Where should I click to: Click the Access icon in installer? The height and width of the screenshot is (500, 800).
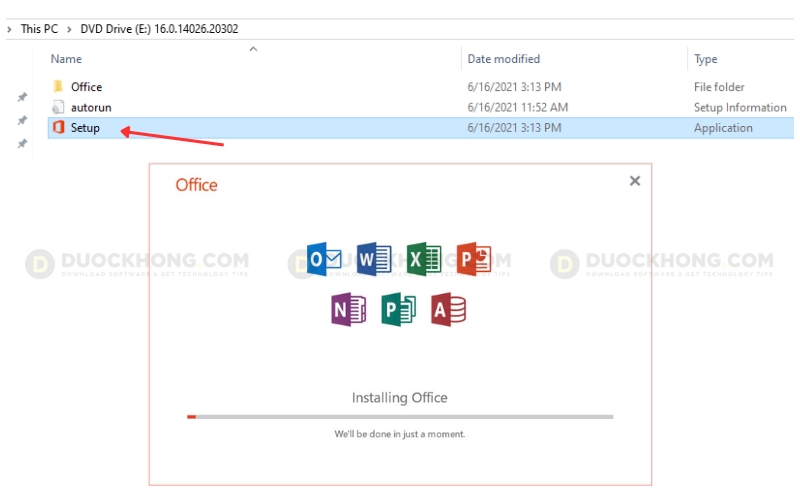pyautogui.click(x=448, y=309)
